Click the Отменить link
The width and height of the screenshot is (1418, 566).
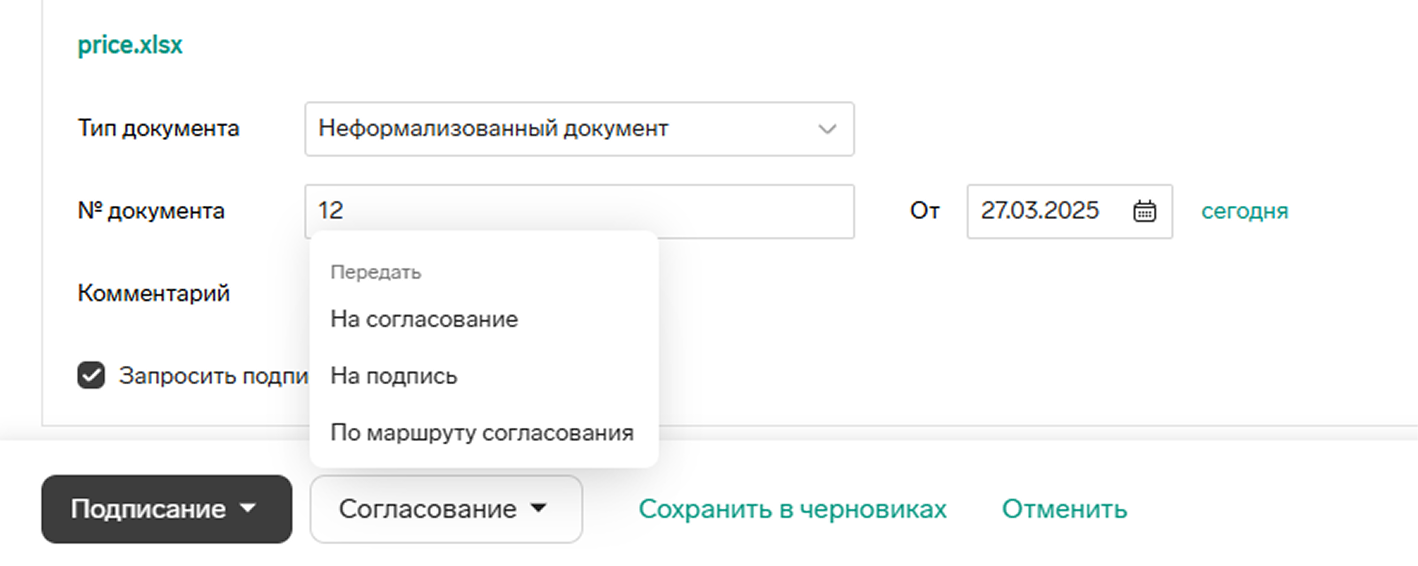coord(1064,509)
